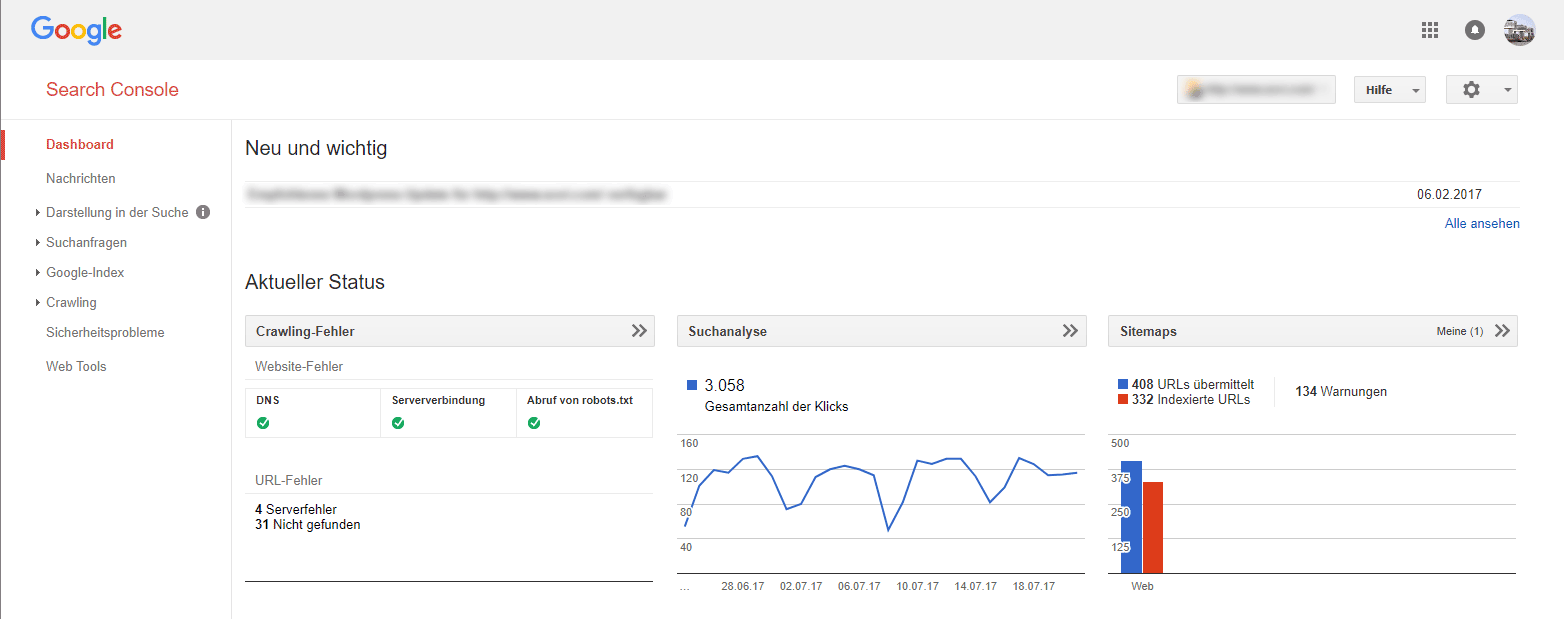Click the Neu und wichtig heading
The height and width of the screenshot is (619, 1564).
(x=316, y=149)
